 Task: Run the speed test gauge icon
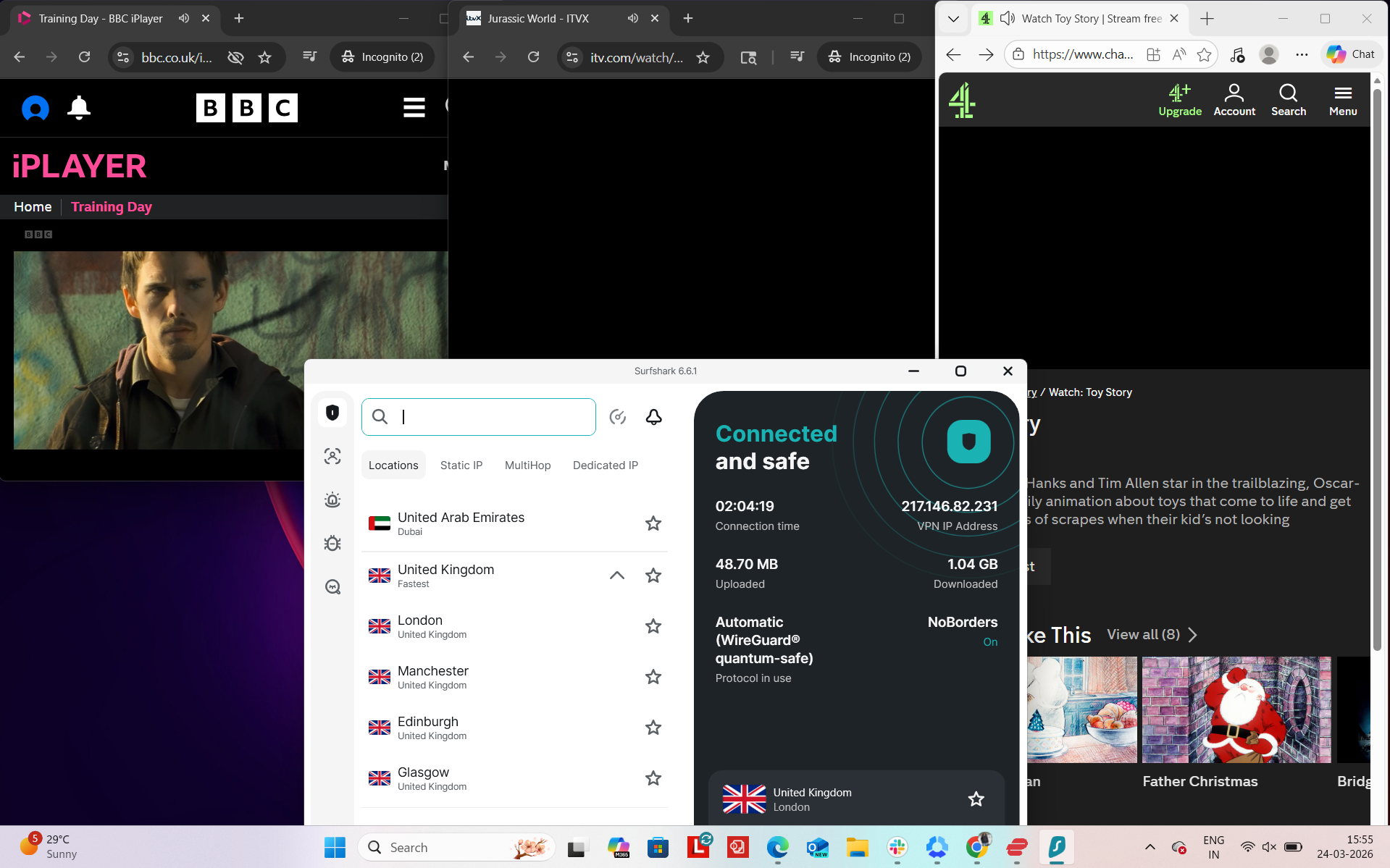(618, 417)
